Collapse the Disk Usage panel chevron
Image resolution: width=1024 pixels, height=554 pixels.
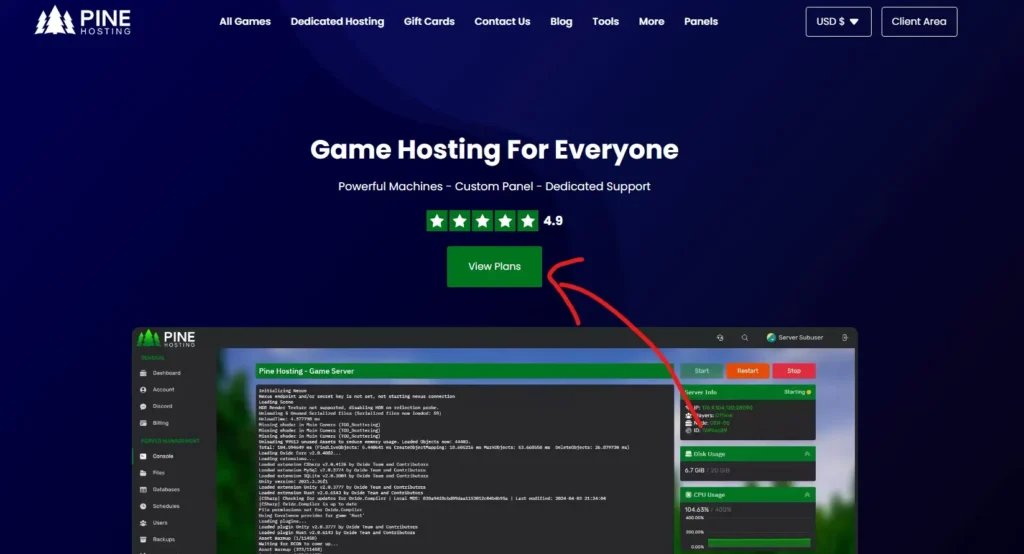[807, 453]
